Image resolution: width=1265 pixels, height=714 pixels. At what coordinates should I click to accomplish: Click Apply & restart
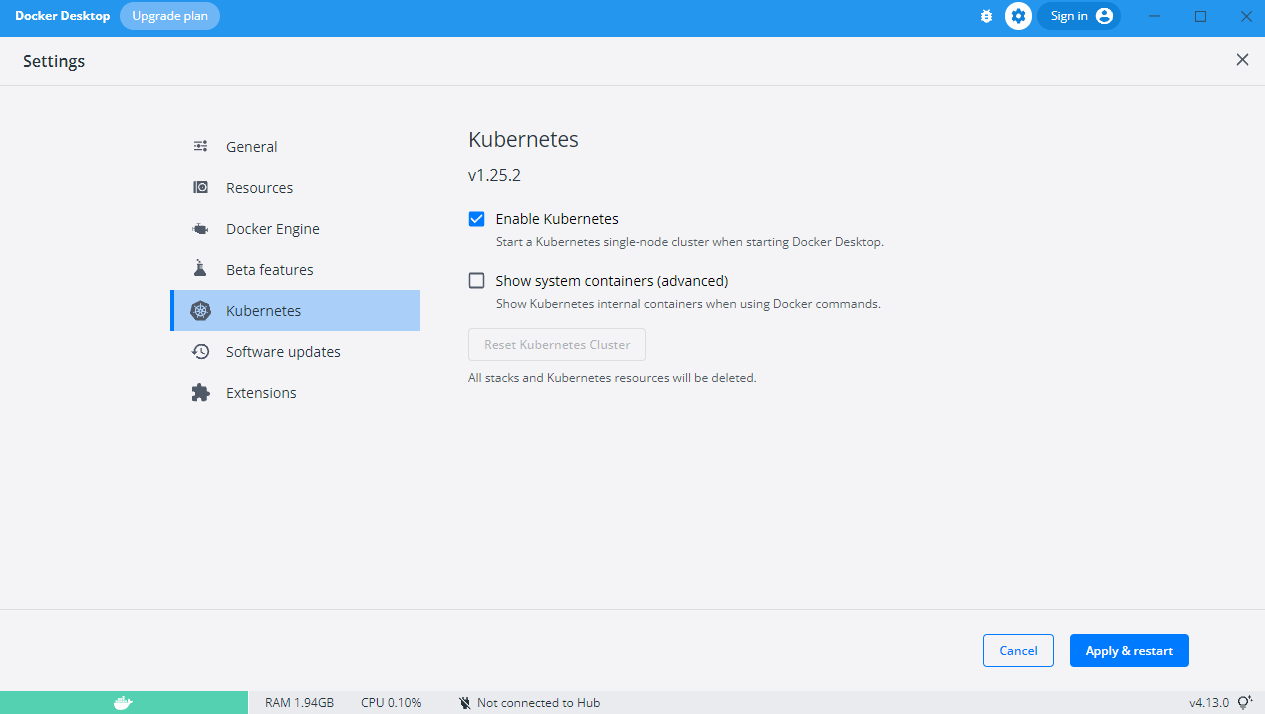coord(1129,651)
